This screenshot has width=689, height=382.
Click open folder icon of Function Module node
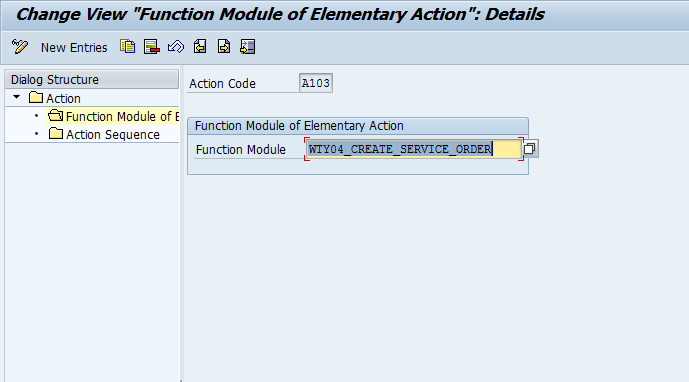click(x=55, y=116)
